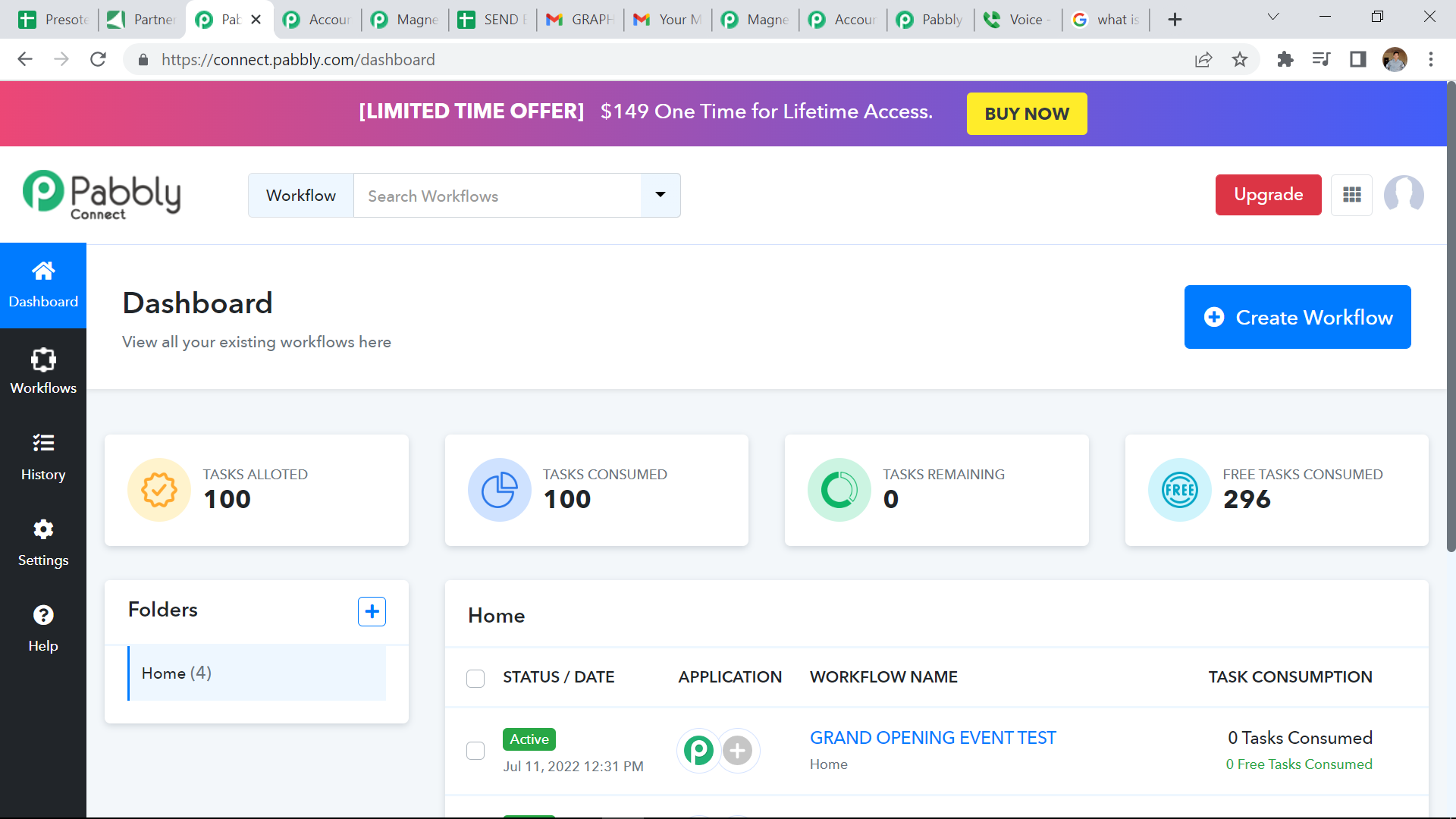Open a new browser tab
Screen dimensions: 1456x819
click(1175, 19)
